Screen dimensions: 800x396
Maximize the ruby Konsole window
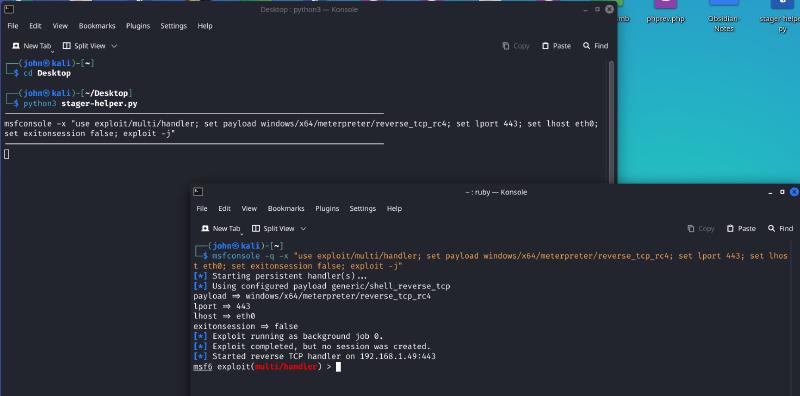pyautogui.click(x=782, y=192)
